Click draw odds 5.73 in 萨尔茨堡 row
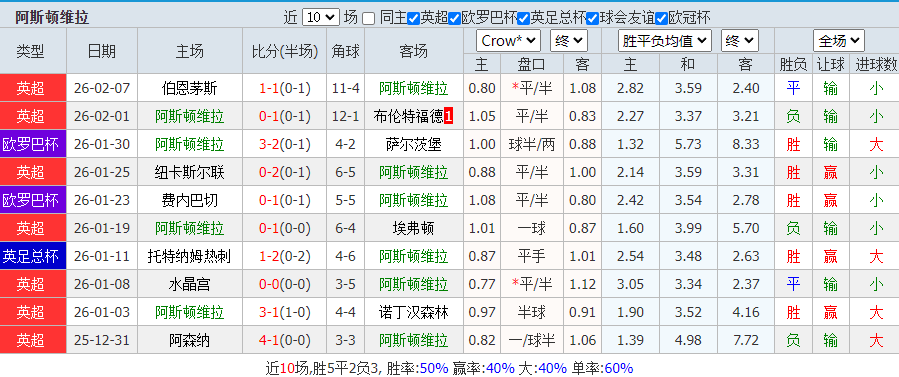 pos(688,144)
